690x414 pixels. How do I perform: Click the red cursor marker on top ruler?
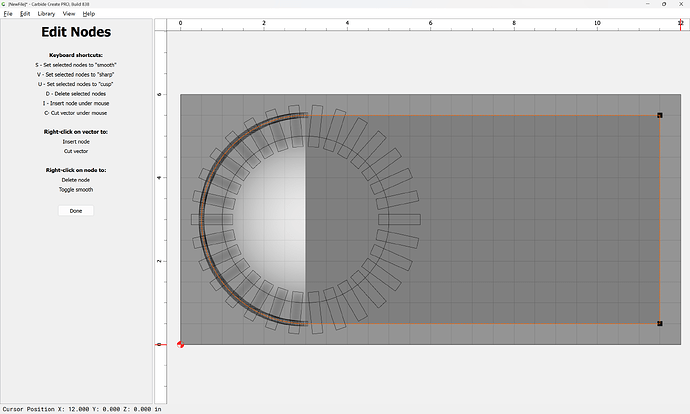(x=681, y=22)
